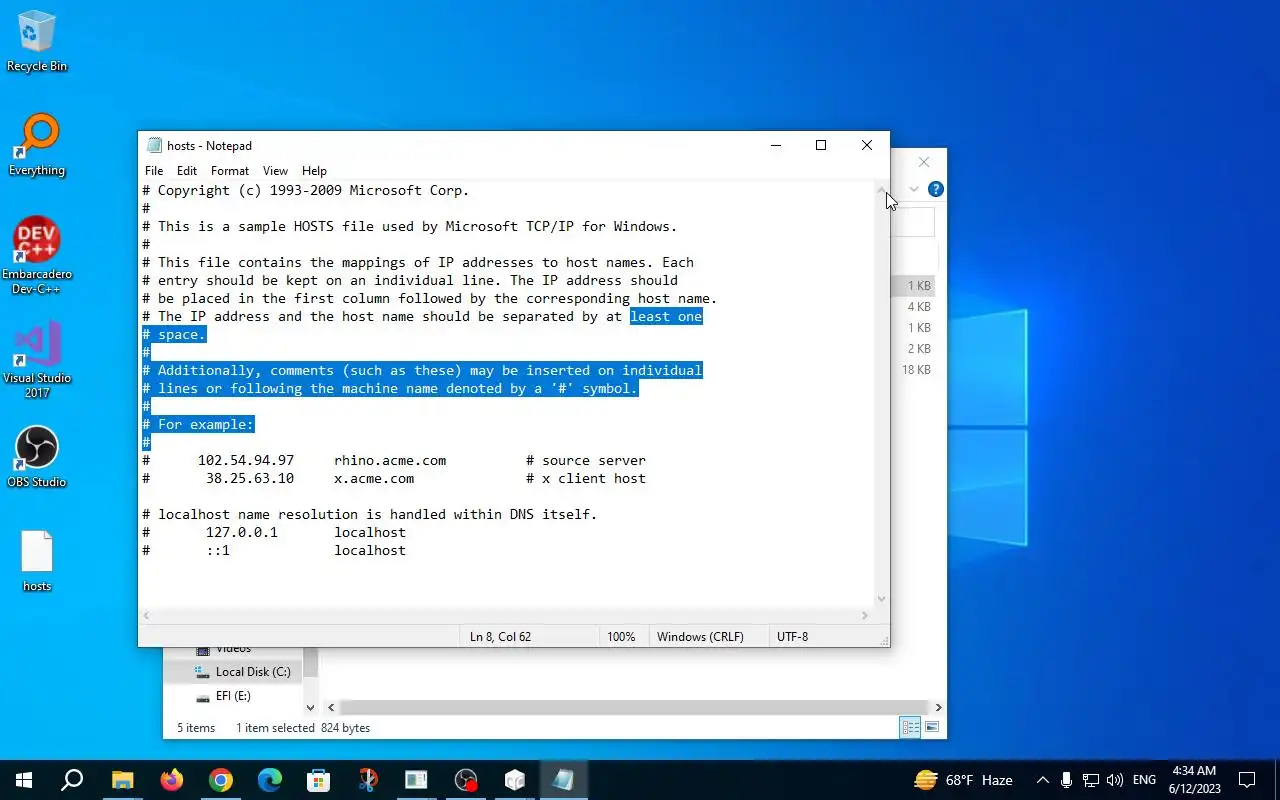
Task: Open the notification center icon
Action: [x=1247, y=780]
